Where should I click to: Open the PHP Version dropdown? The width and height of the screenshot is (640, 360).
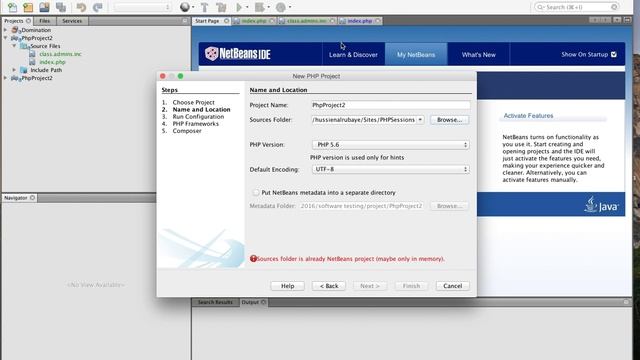pos(391,144)
